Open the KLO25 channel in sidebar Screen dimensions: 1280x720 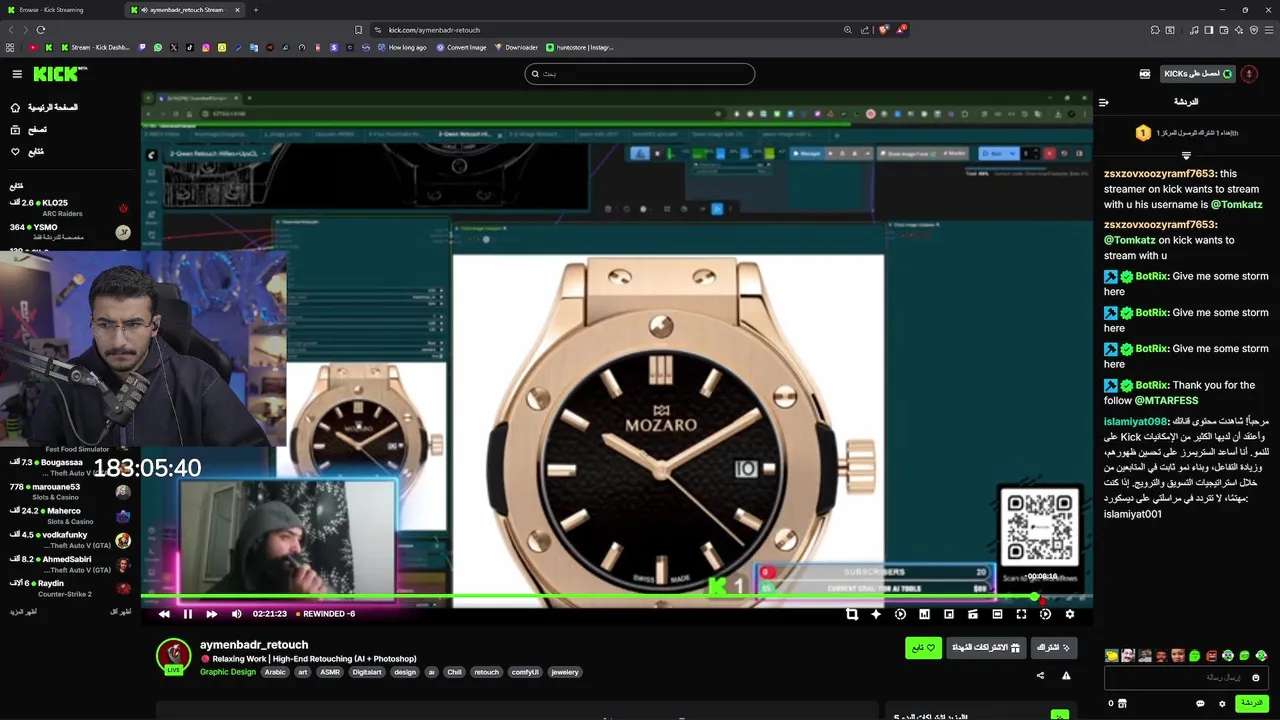(x=68, y=208)
